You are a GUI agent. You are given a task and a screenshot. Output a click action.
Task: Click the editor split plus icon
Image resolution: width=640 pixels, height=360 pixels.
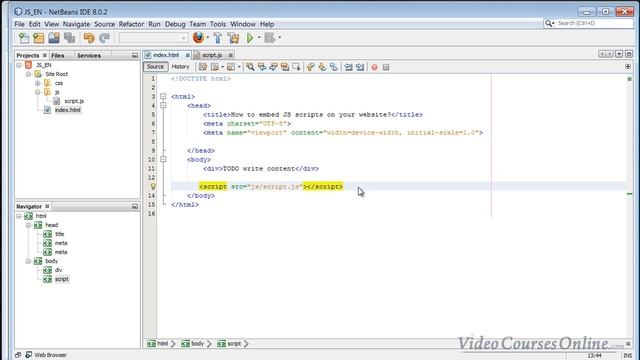tap(628, 67)
